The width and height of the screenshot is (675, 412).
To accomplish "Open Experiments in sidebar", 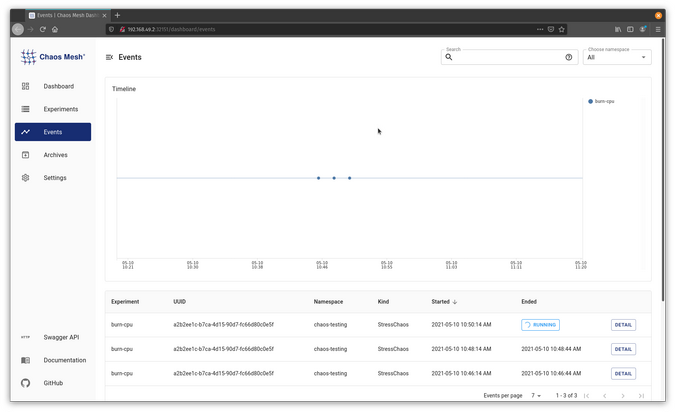I will (60, 109).
